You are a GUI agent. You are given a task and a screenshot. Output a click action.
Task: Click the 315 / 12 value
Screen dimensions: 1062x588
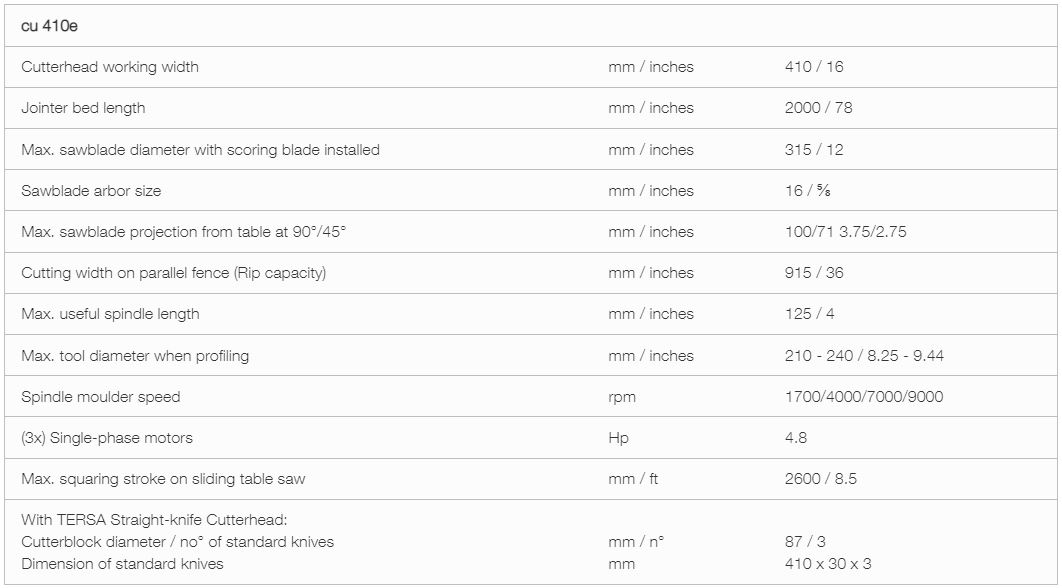814,150
